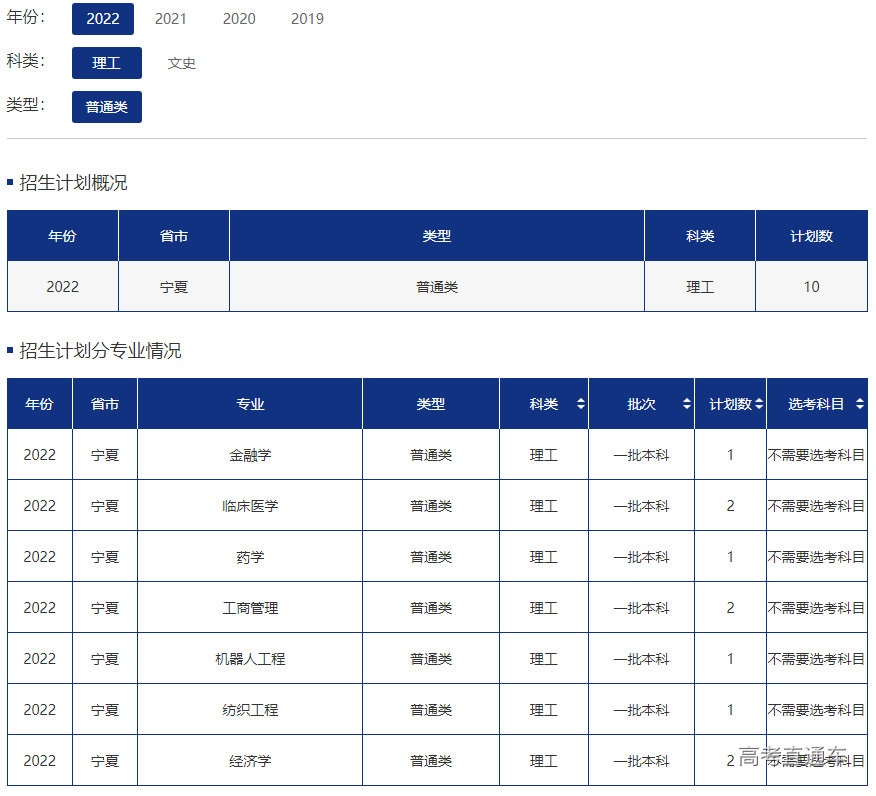Select the 2022 year filter

[102, 19]
